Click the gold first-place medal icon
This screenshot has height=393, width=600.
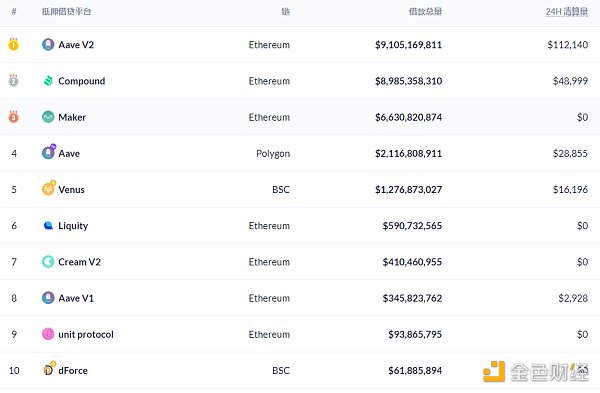click(x=13, y=44)
